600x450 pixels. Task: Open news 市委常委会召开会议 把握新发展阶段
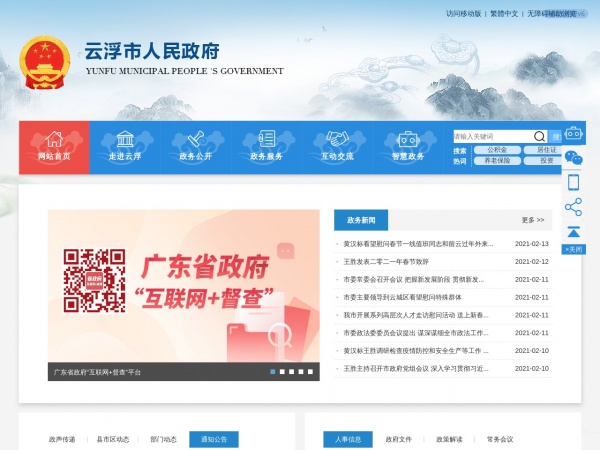[x=414, y=280]
